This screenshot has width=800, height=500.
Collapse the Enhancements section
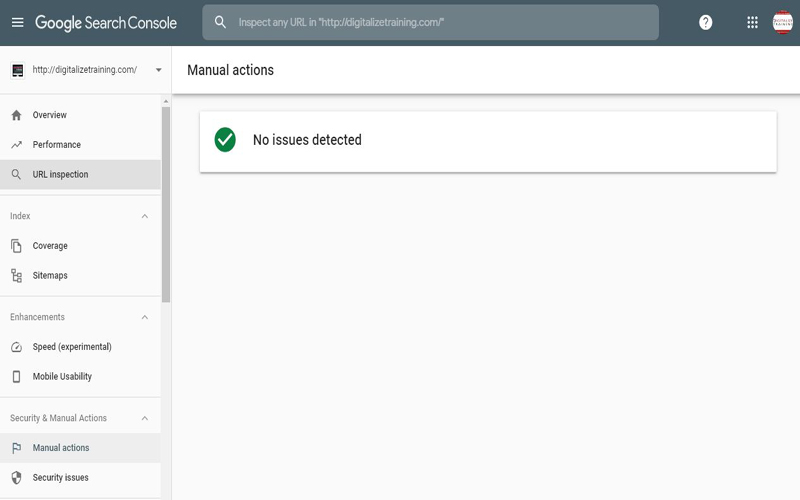144,317
